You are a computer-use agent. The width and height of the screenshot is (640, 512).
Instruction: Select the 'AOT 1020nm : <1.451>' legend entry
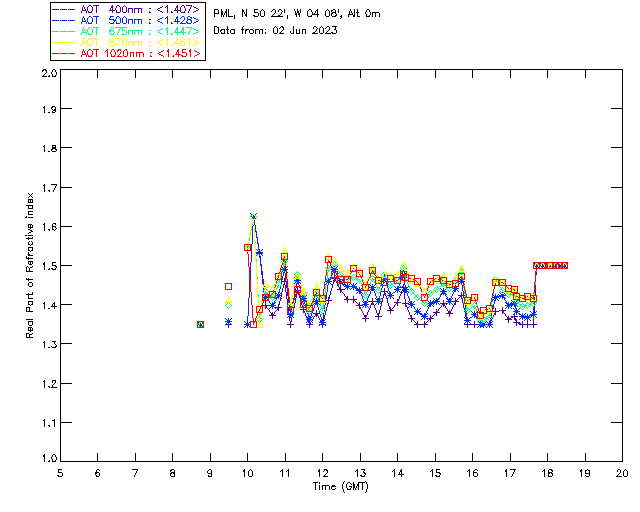(126, 53)
